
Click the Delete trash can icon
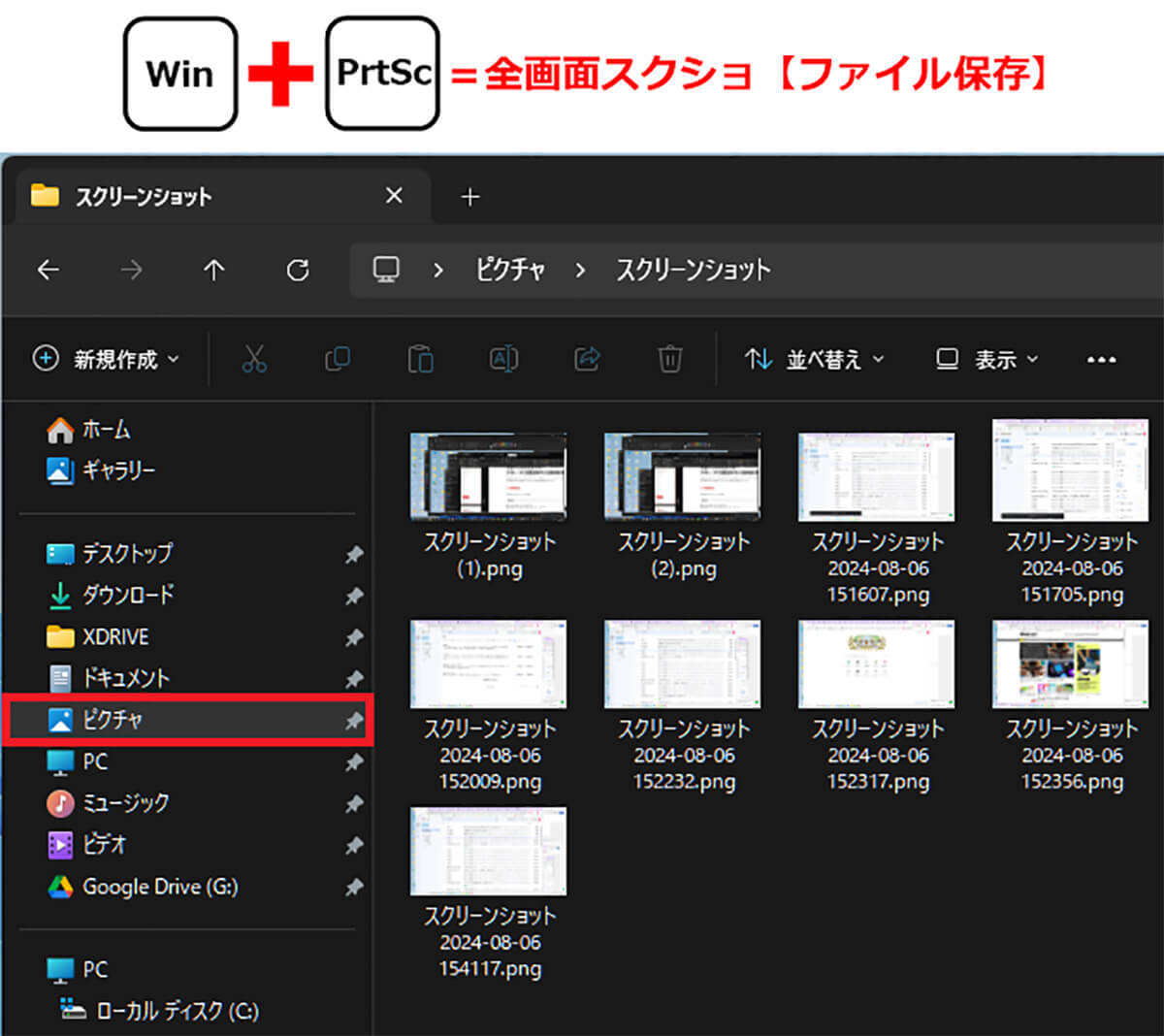[669, 359]
